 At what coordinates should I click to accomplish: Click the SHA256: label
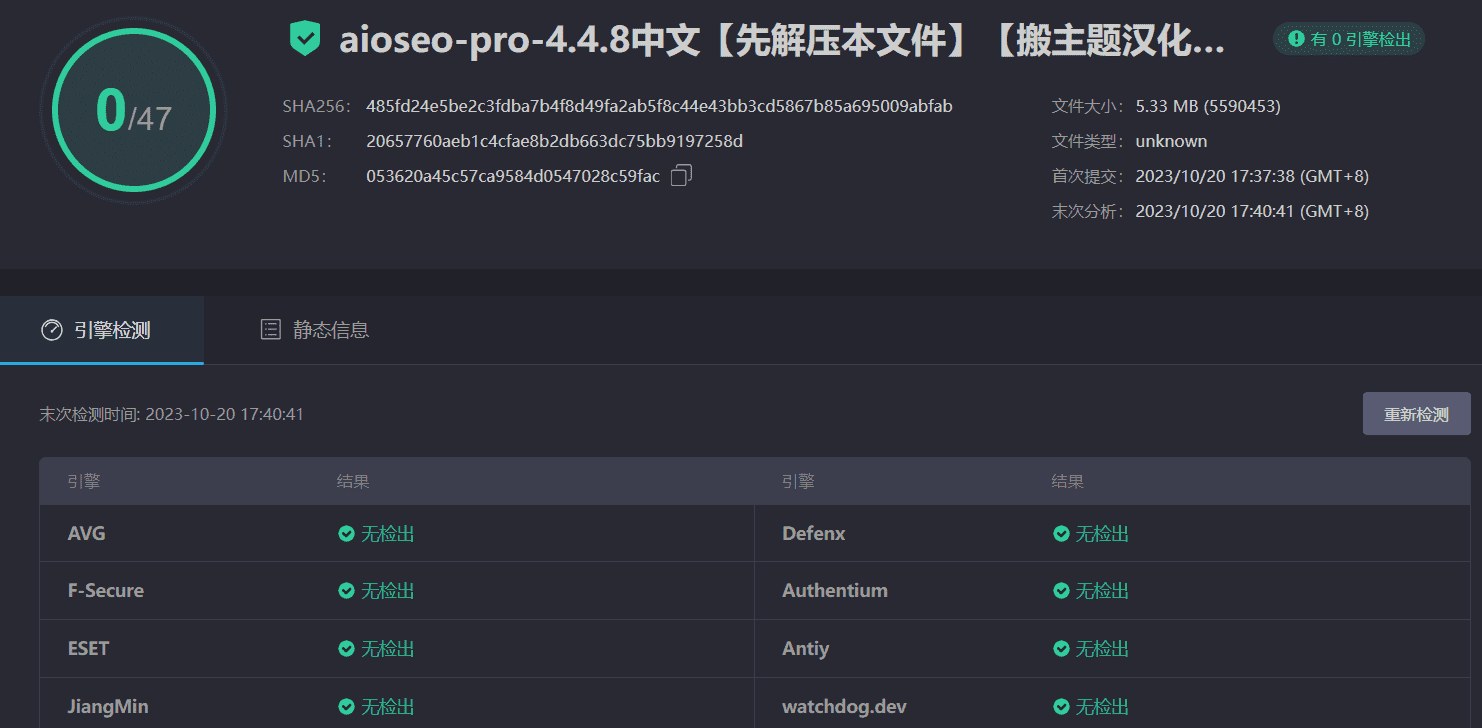pos(314,106)
